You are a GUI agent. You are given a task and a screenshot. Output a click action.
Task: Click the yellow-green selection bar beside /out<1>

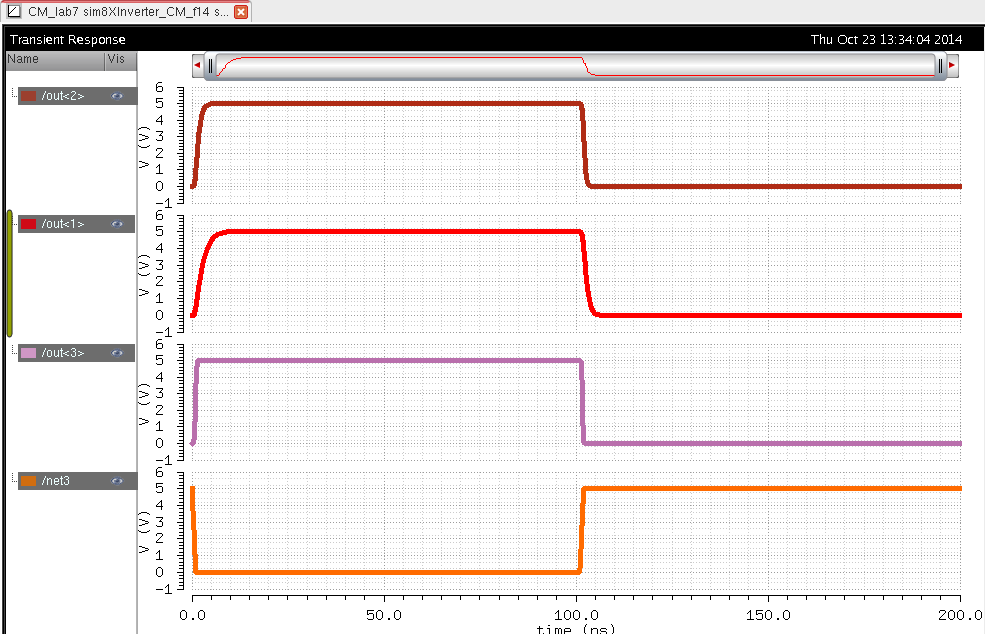click(9, 274)
